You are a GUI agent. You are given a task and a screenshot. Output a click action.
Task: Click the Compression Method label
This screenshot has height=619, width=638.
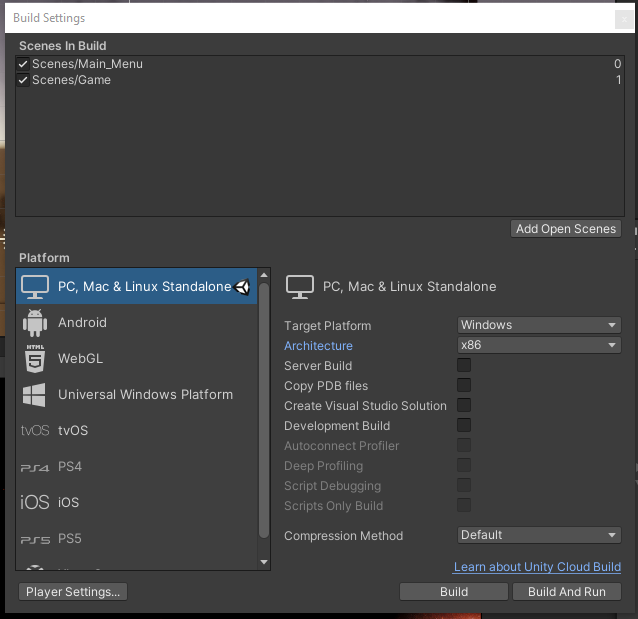coord(343,536)
